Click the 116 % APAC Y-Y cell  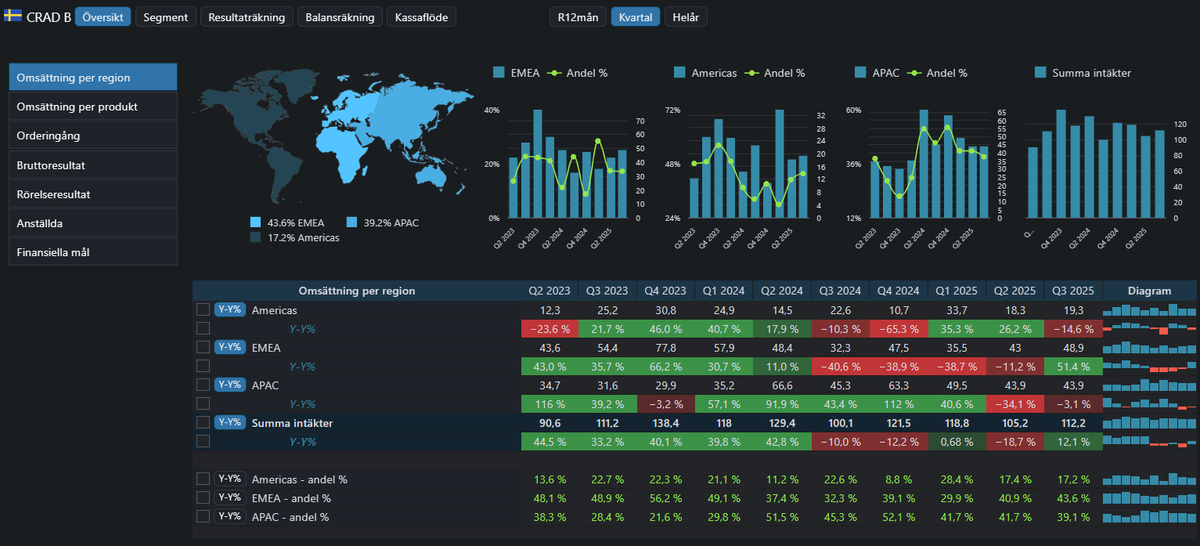tap(550, 404)
